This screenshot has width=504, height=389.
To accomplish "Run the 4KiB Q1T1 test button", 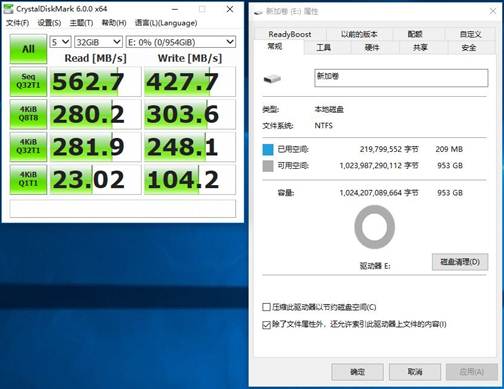I will (x=28, y=179).
